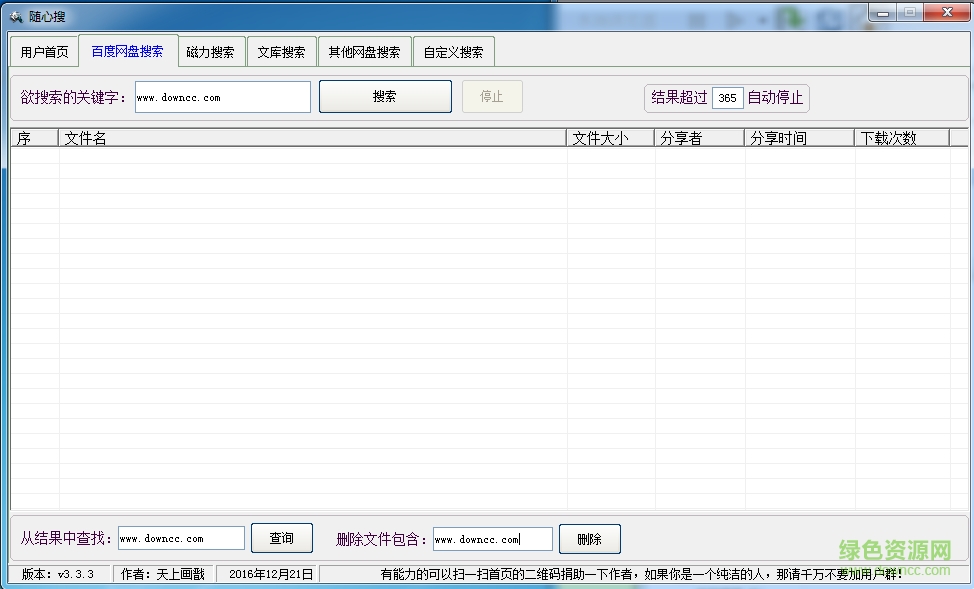Click inside the 欲搜索的关键字 input field

(x=222, y=97)
